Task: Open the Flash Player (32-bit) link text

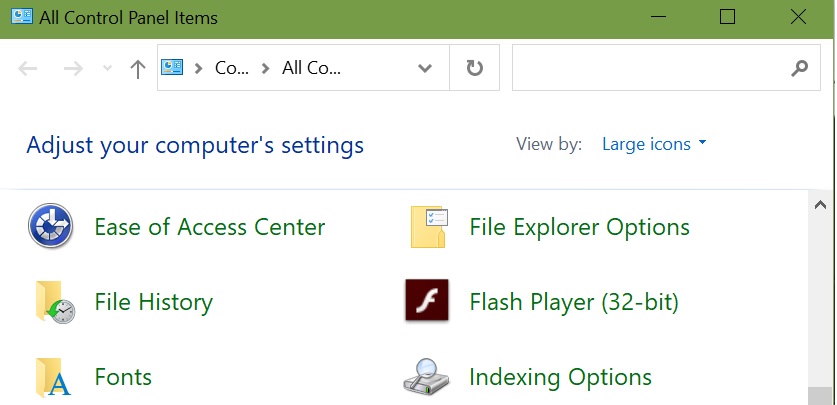Action: click(x=574, y=302)
